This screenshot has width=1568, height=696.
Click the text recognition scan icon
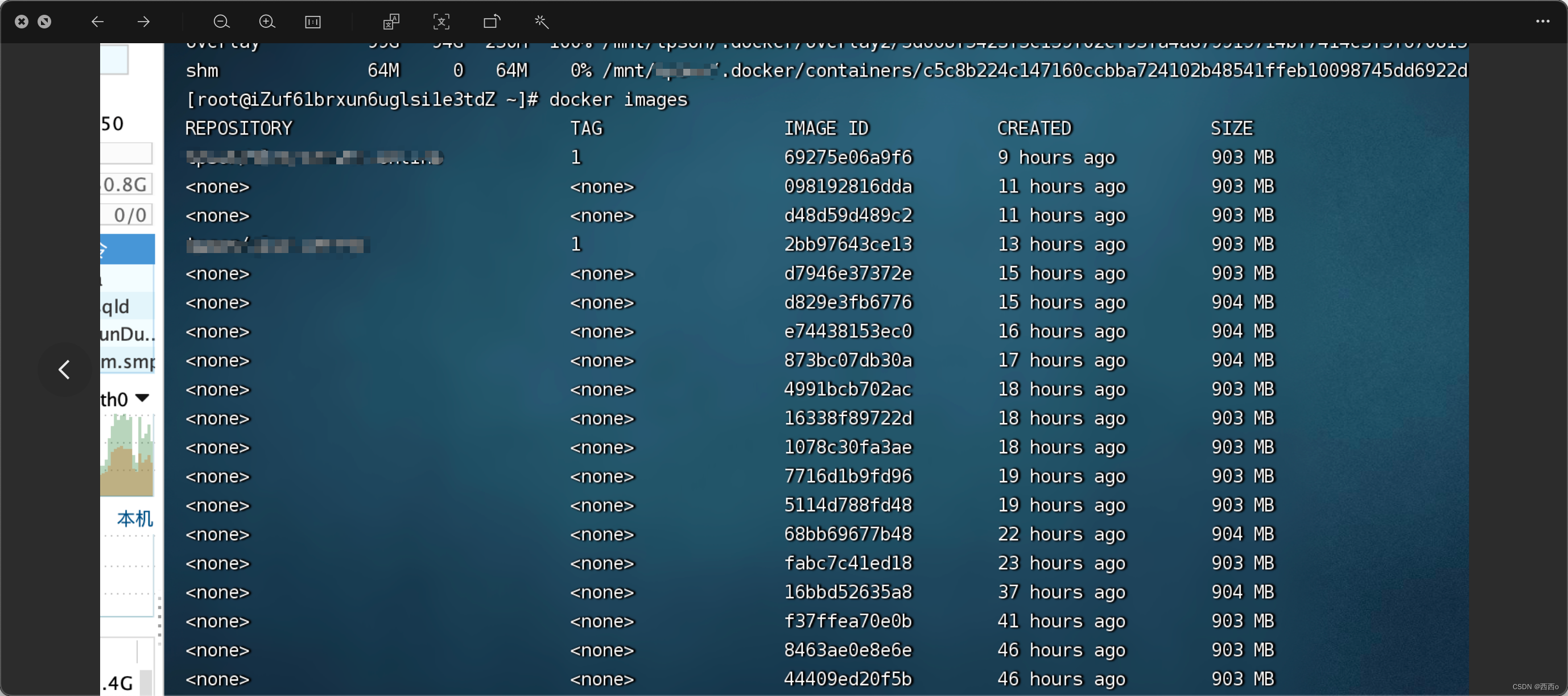[441, 22]
